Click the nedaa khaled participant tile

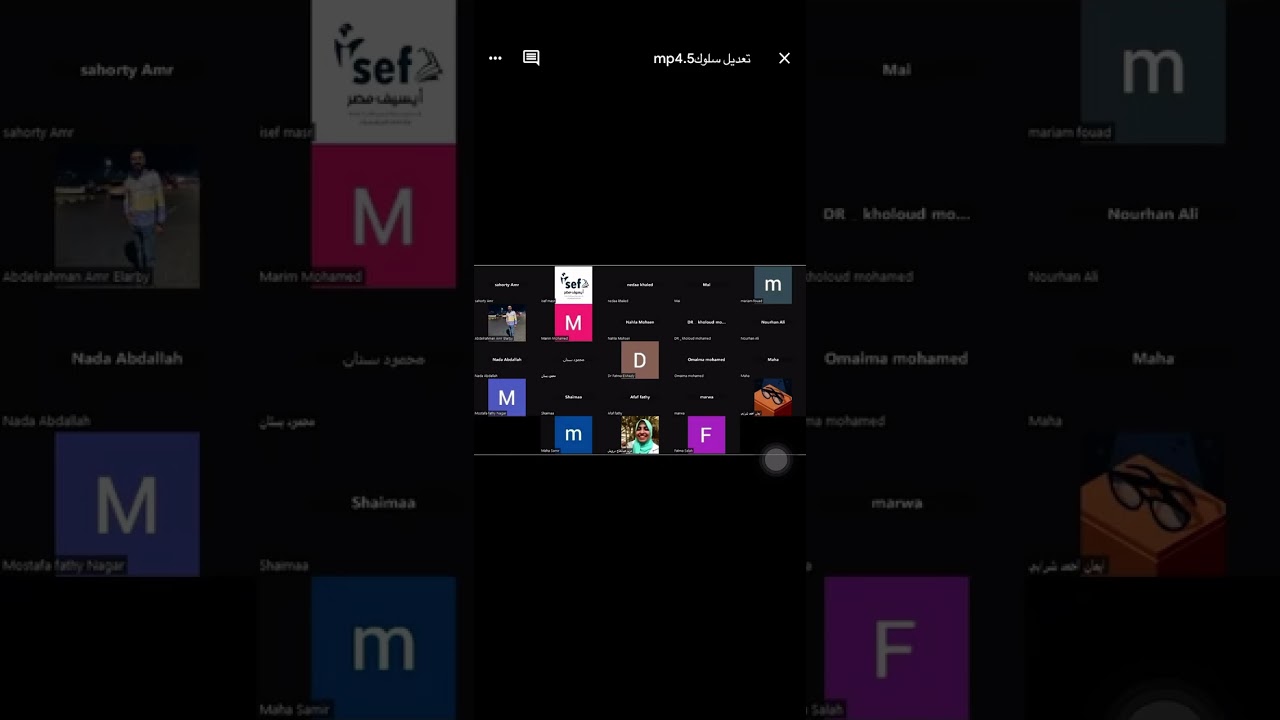(640, 285)
